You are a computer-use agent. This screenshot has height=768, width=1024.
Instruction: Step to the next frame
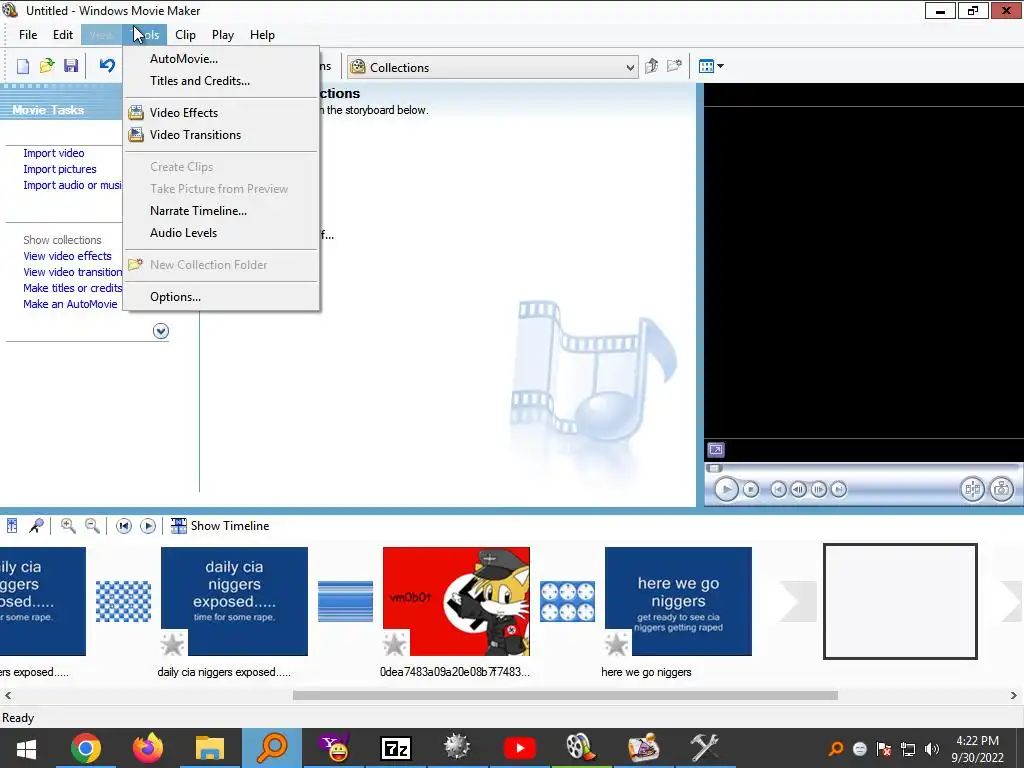pos(818,489)
